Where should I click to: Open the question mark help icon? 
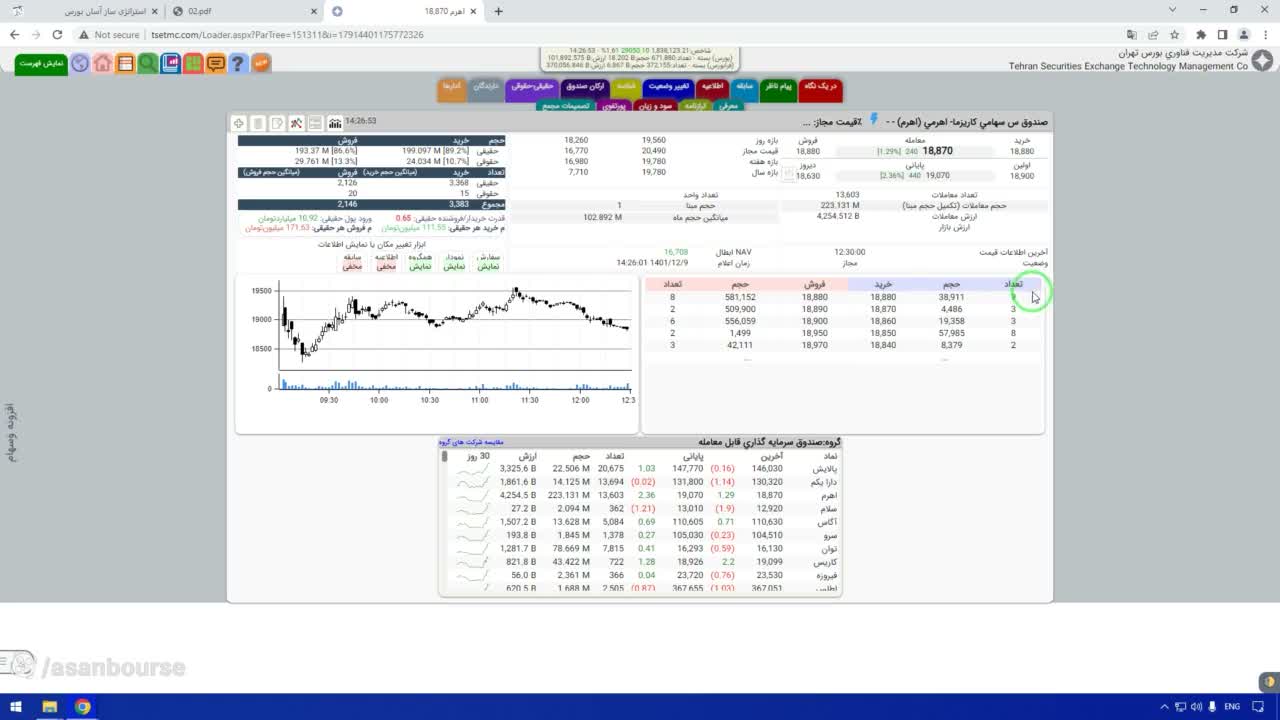point(238,63)
